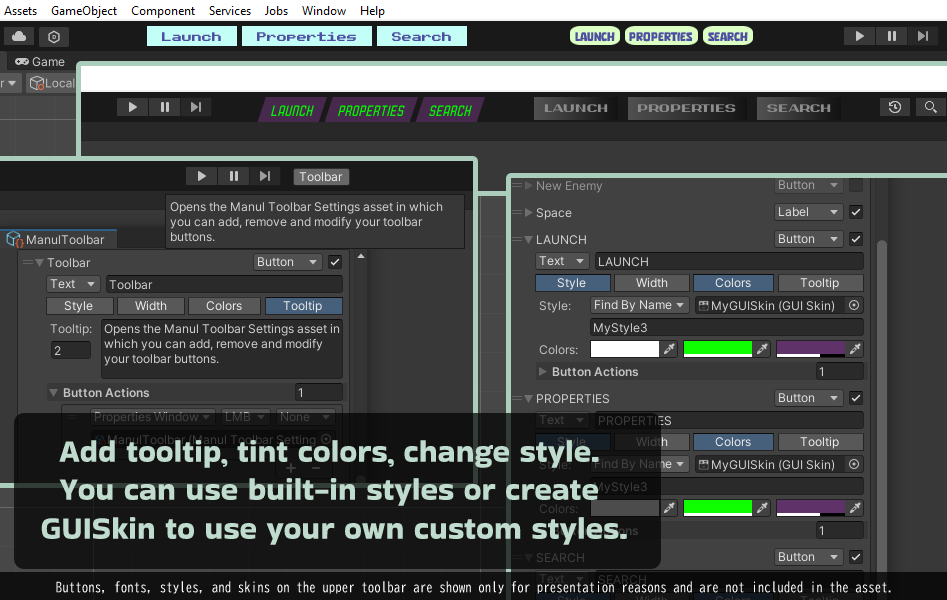The height and width of the screenshot is (600, 947).
Task: Click pause button beside purple LAUNCH button
Action: point(164,108)
